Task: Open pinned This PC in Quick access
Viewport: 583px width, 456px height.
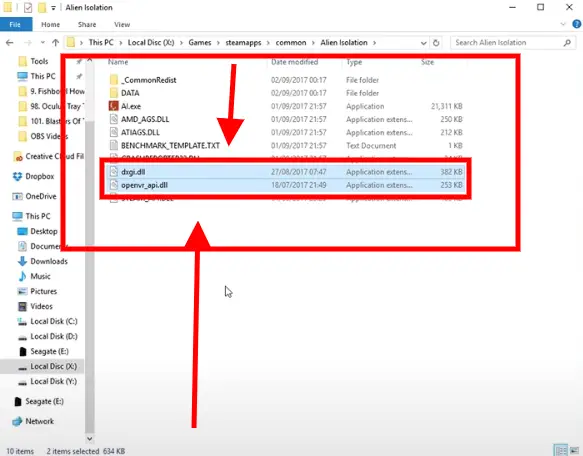Action: click(x=43, y=76)
